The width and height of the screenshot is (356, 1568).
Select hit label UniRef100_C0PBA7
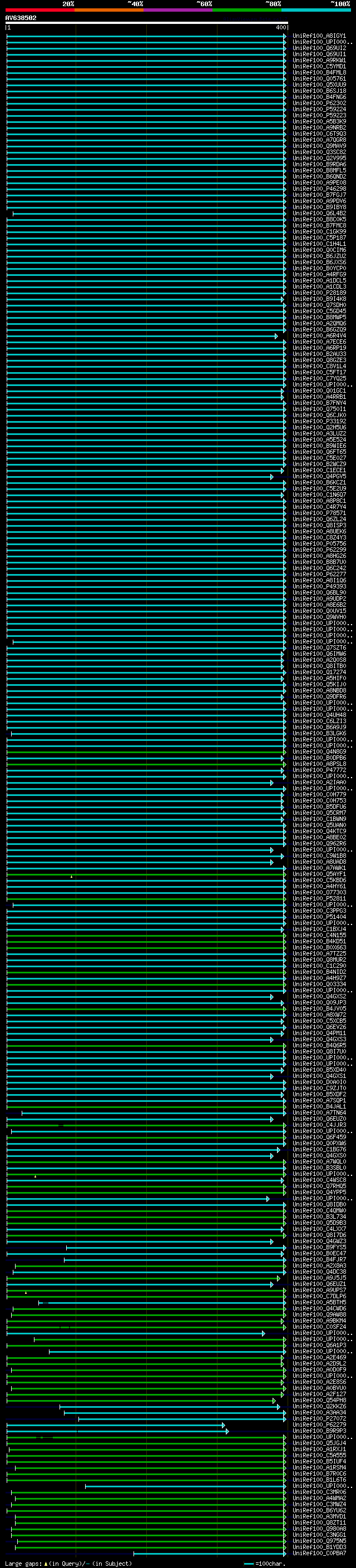tap(319, 1554)
